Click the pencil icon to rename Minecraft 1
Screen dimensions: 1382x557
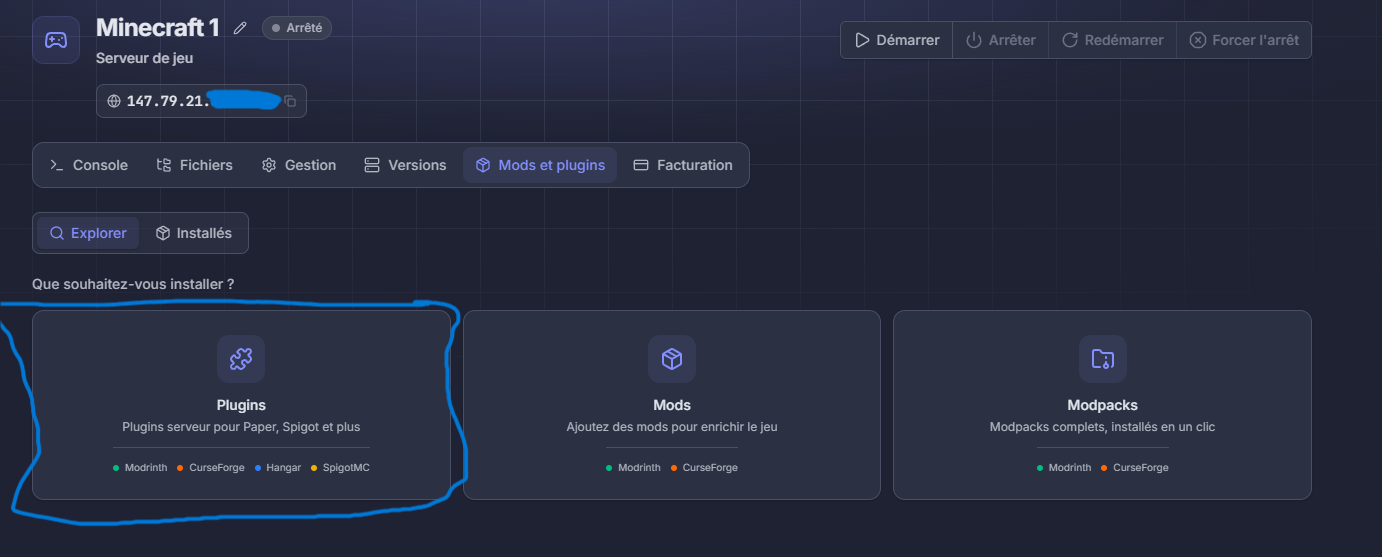tap(240, 28)
